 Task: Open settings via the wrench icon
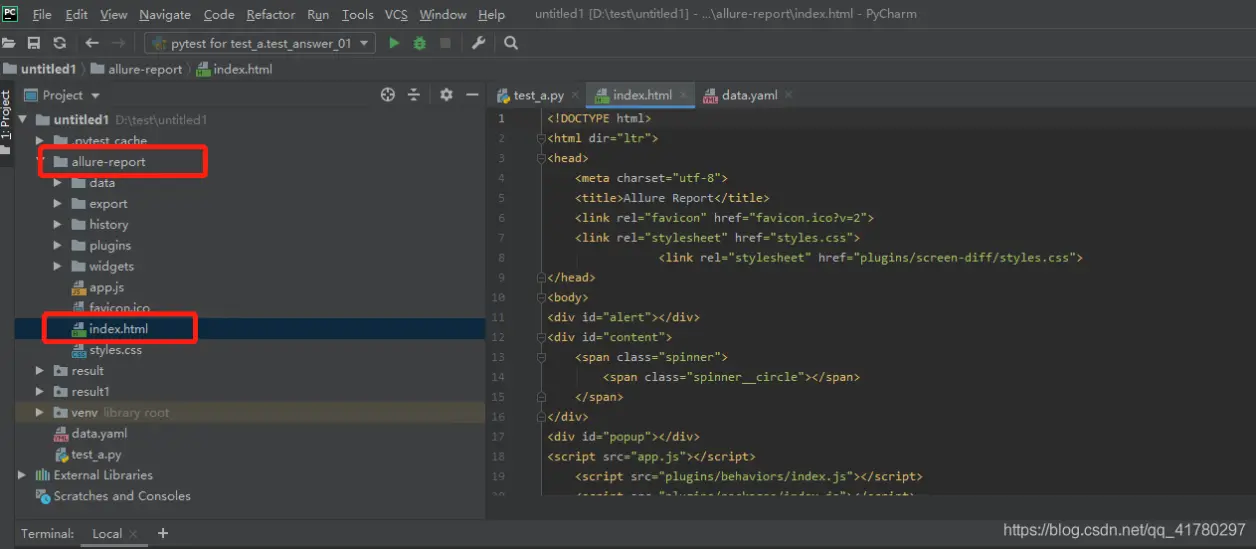(478, 43)
